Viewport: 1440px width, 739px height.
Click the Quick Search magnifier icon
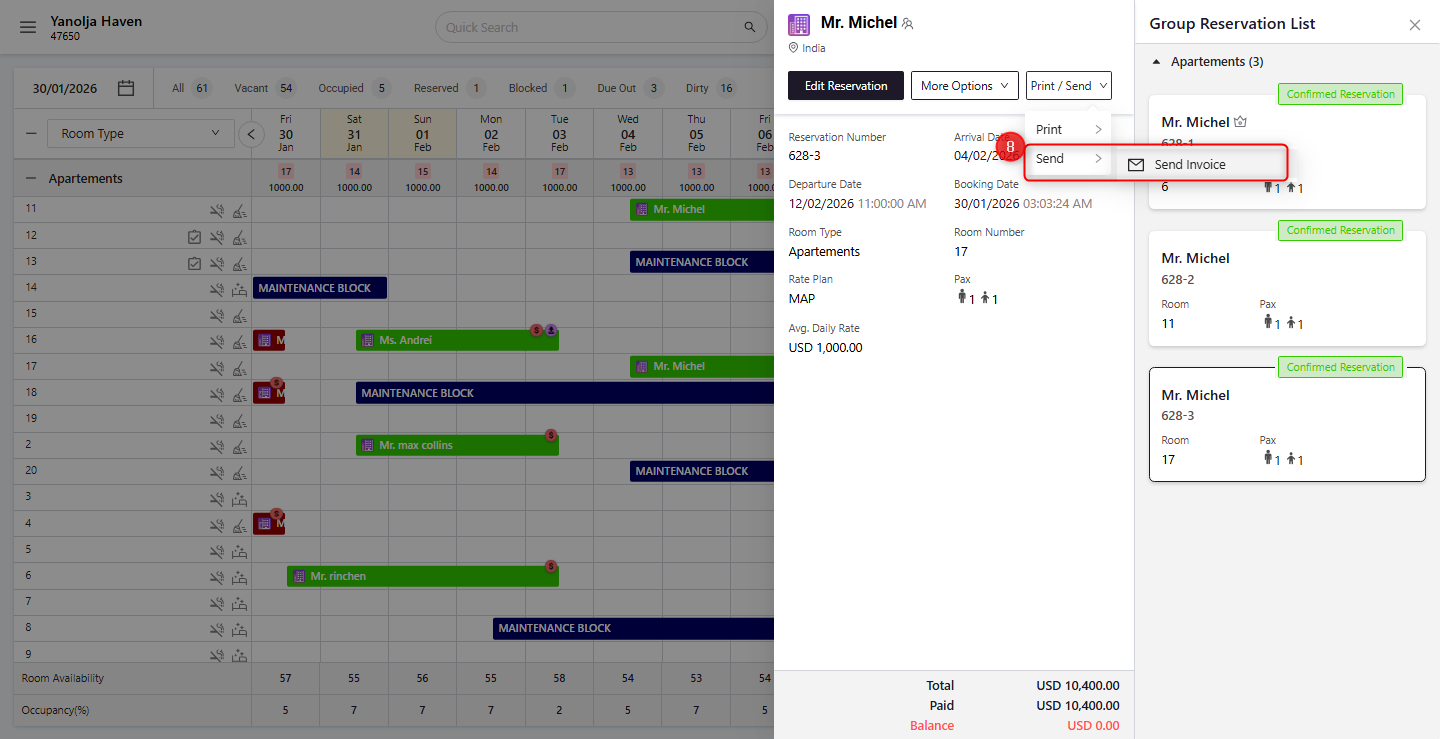749,28
